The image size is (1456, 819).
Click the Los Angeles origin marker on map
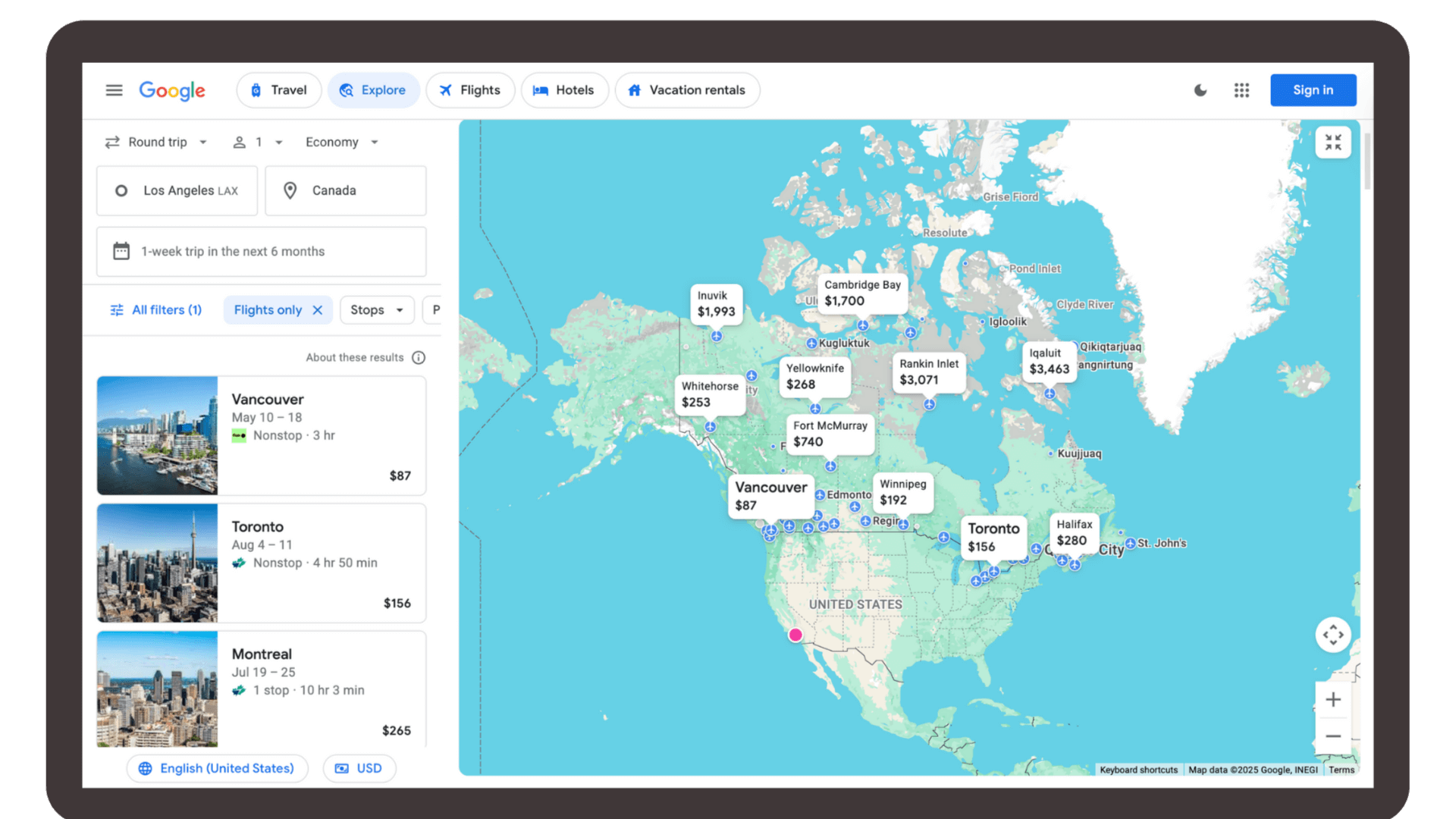tap(795, 635)
